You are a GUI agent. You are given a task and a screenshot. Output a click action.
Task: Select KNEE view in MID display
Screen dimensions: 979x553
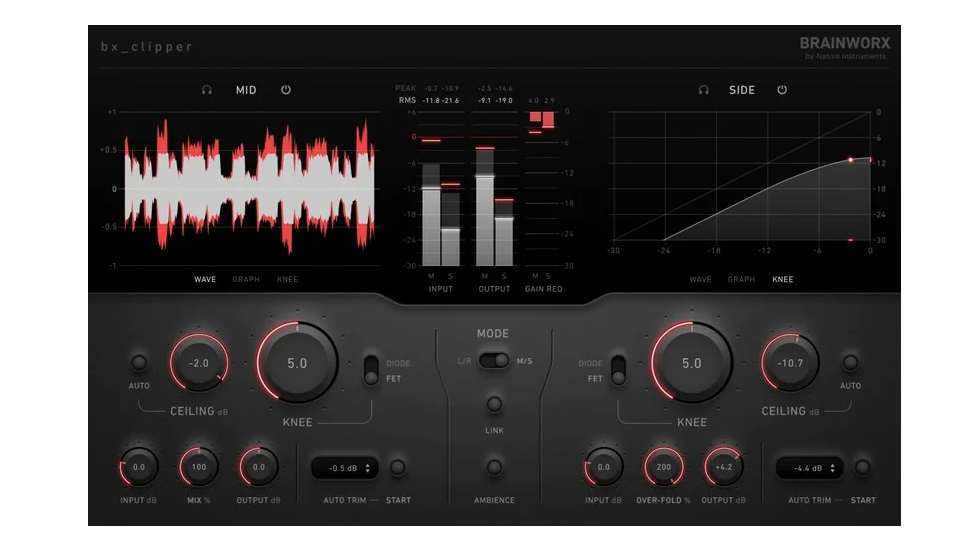point(287,279)
